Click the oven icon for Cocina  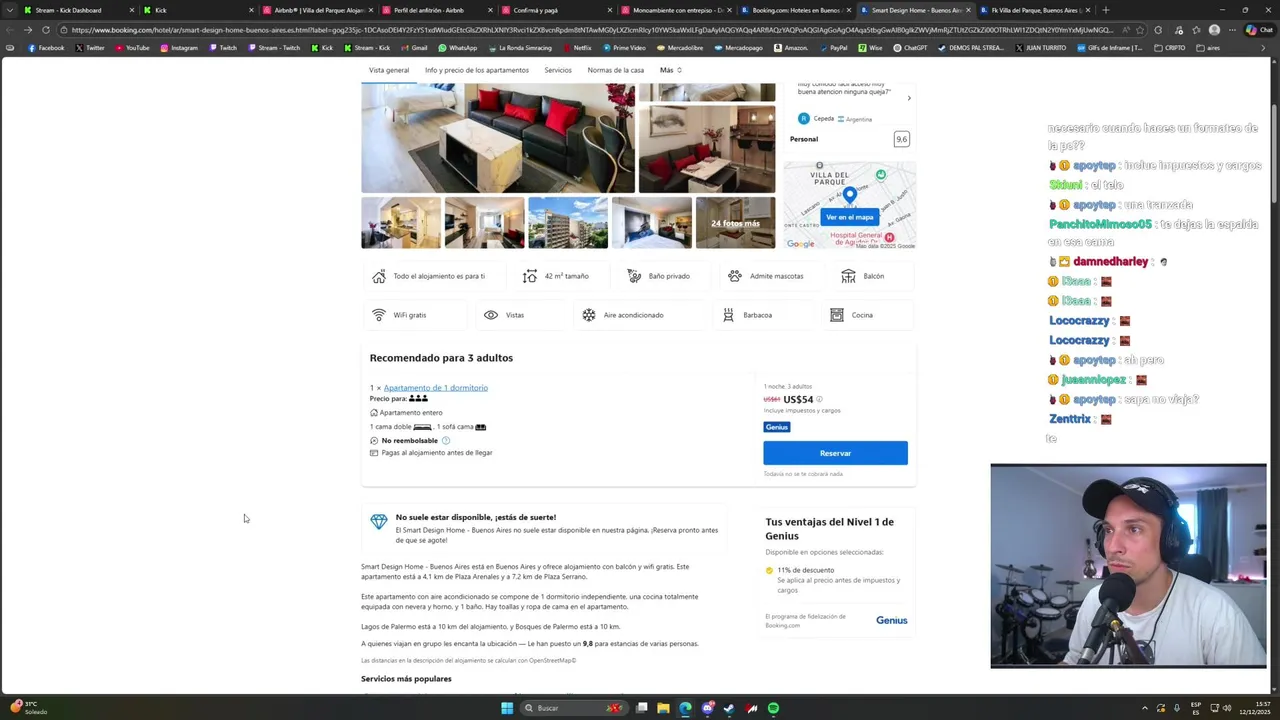coord(836,315)
